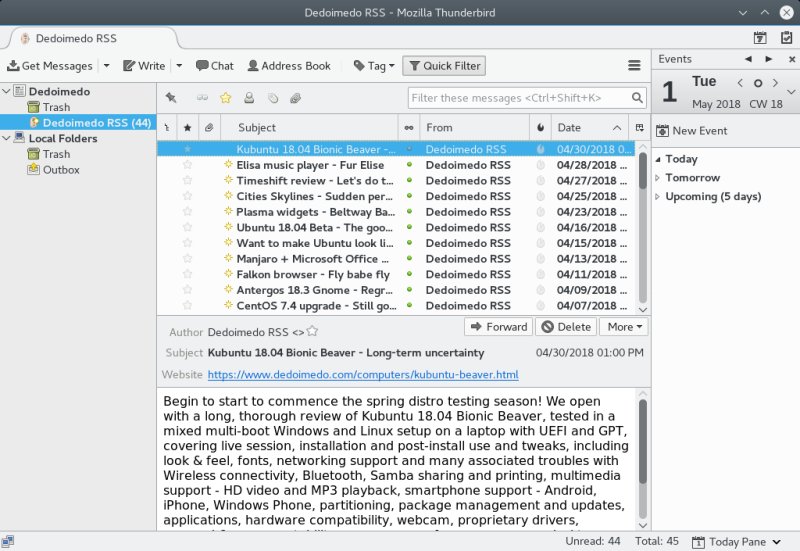Click the online status icon in the status bar
Image resolution: width=800 pixels, height=551 pixels.
point(8,541)
